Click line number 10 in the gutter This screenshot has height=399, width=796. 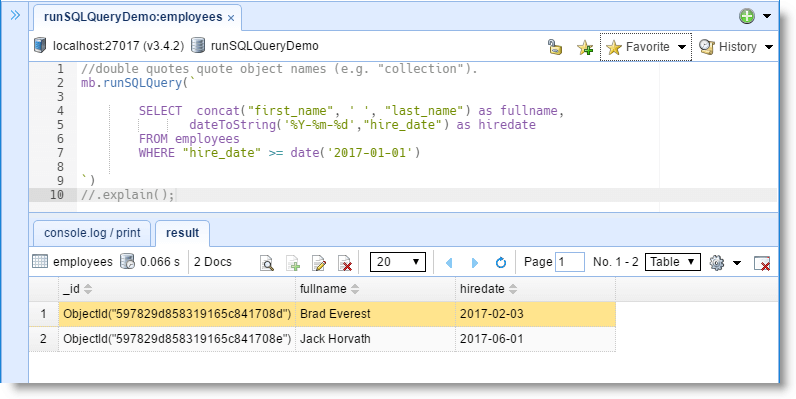[x=57, y=195]
